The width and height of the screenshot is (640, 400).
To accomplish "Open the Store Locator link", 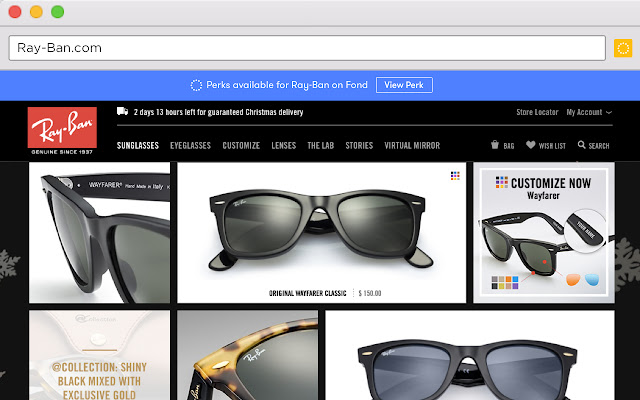I will pos(537,112).
